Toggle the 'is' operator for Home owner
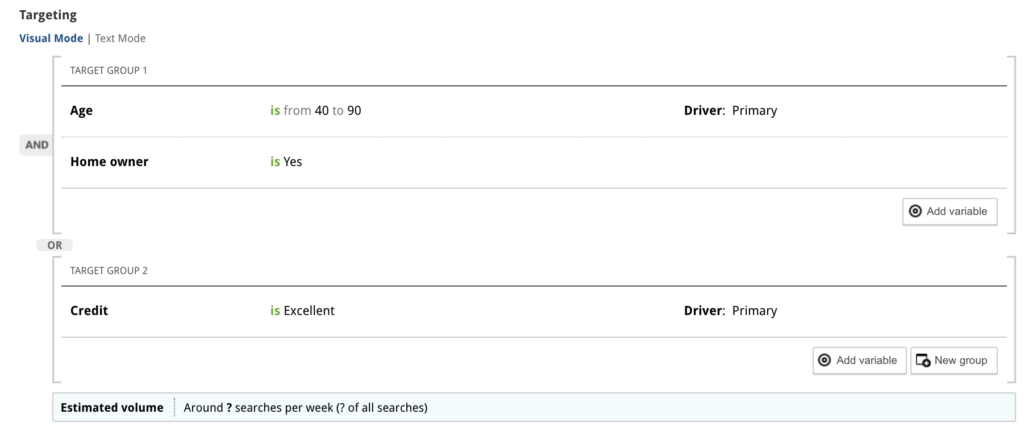This screenshot has width=1024, height=439. pos(275,162)
